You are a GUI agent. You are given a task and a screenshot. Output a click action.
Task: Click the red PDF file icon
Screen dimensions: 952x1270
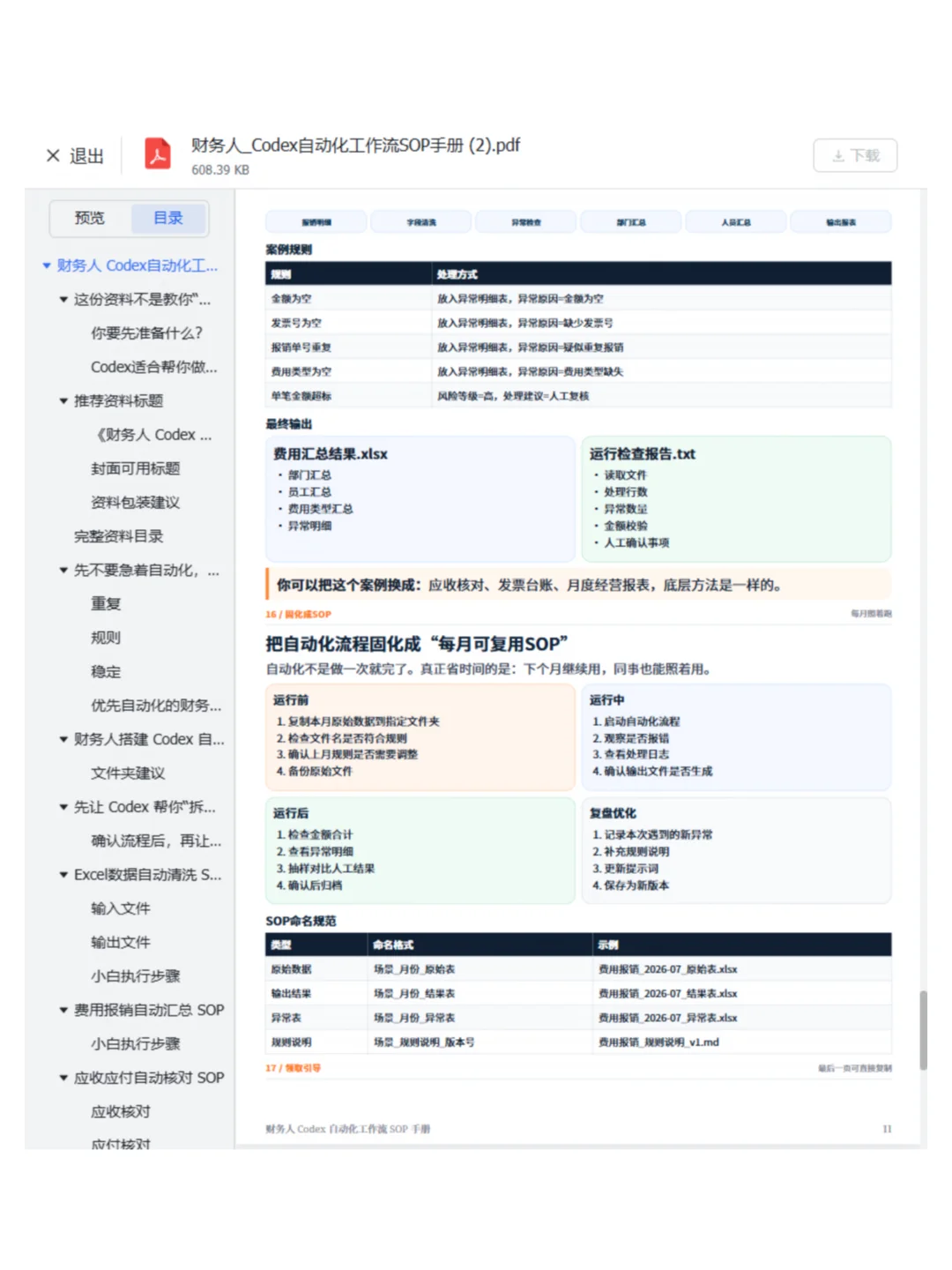(158, 154)
